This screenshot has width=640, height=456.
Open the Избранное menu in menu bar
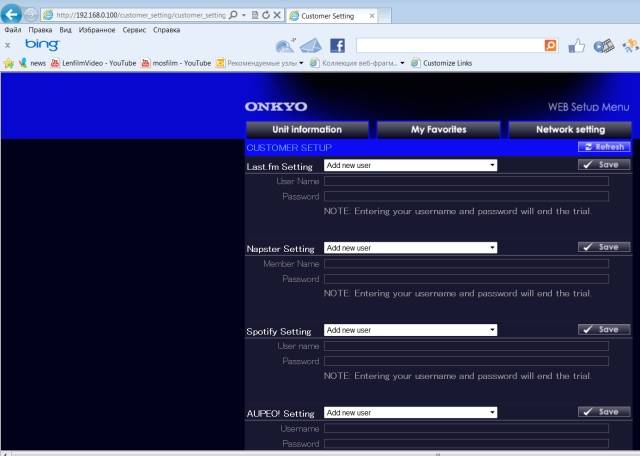point(93,30)
